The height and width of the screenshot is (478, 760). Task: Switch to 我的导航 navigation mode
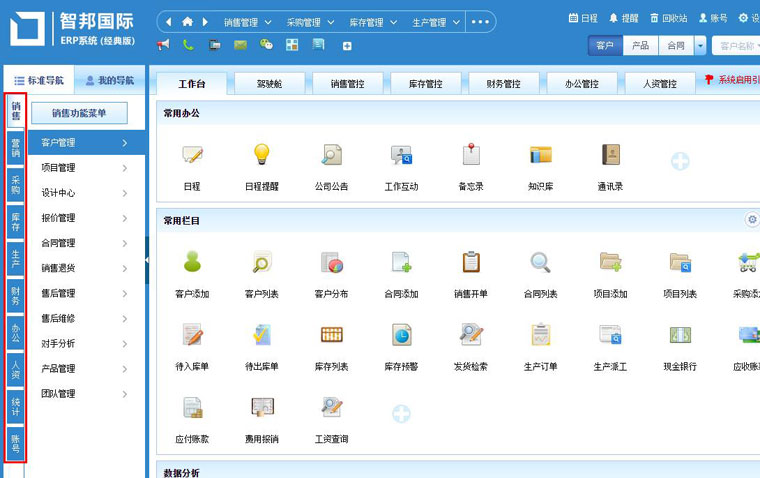(x=108, y=80)
